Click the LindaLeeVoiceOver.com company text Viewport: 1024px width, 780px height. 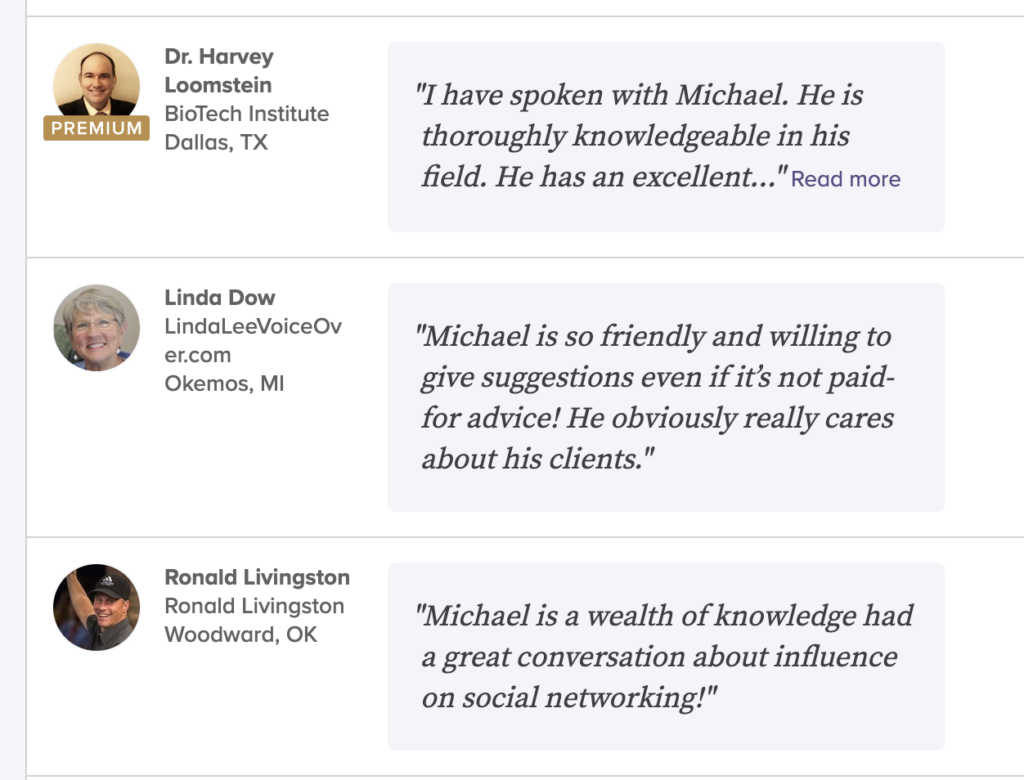(252, 340)
